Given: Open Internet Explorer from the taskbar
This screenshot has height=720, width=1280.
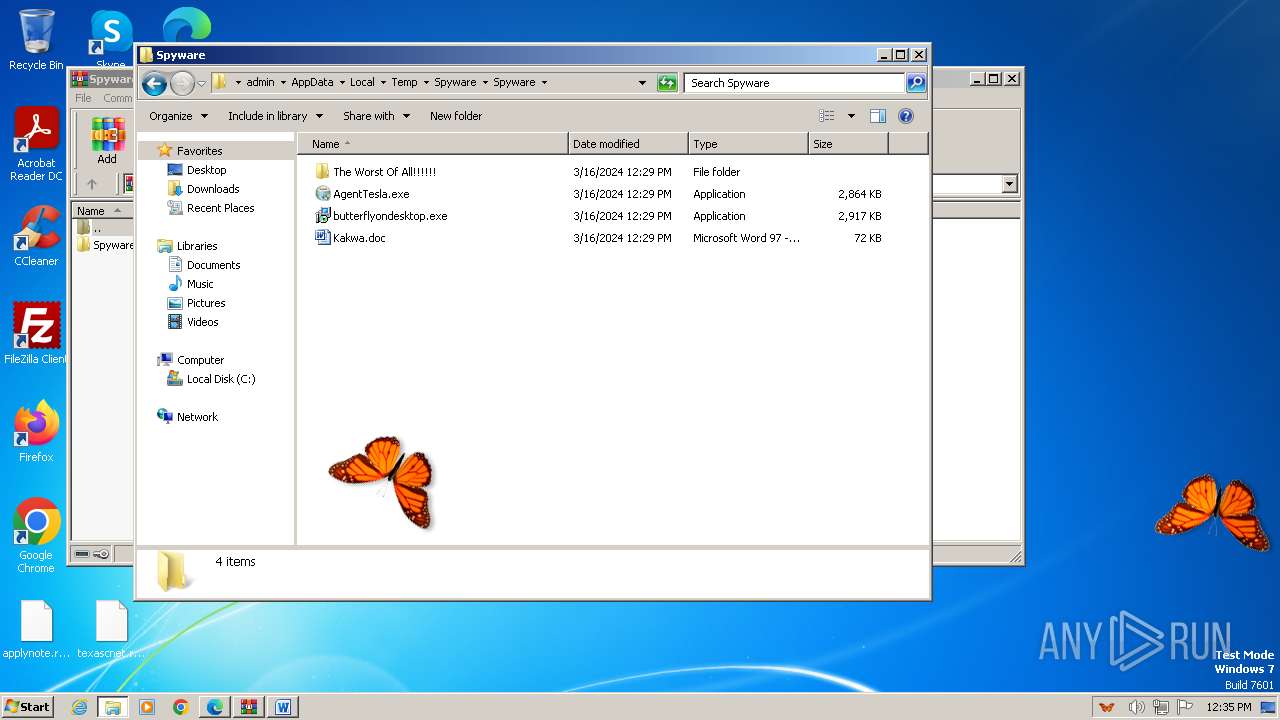Looking at the screenshot, I should (79, 707).
